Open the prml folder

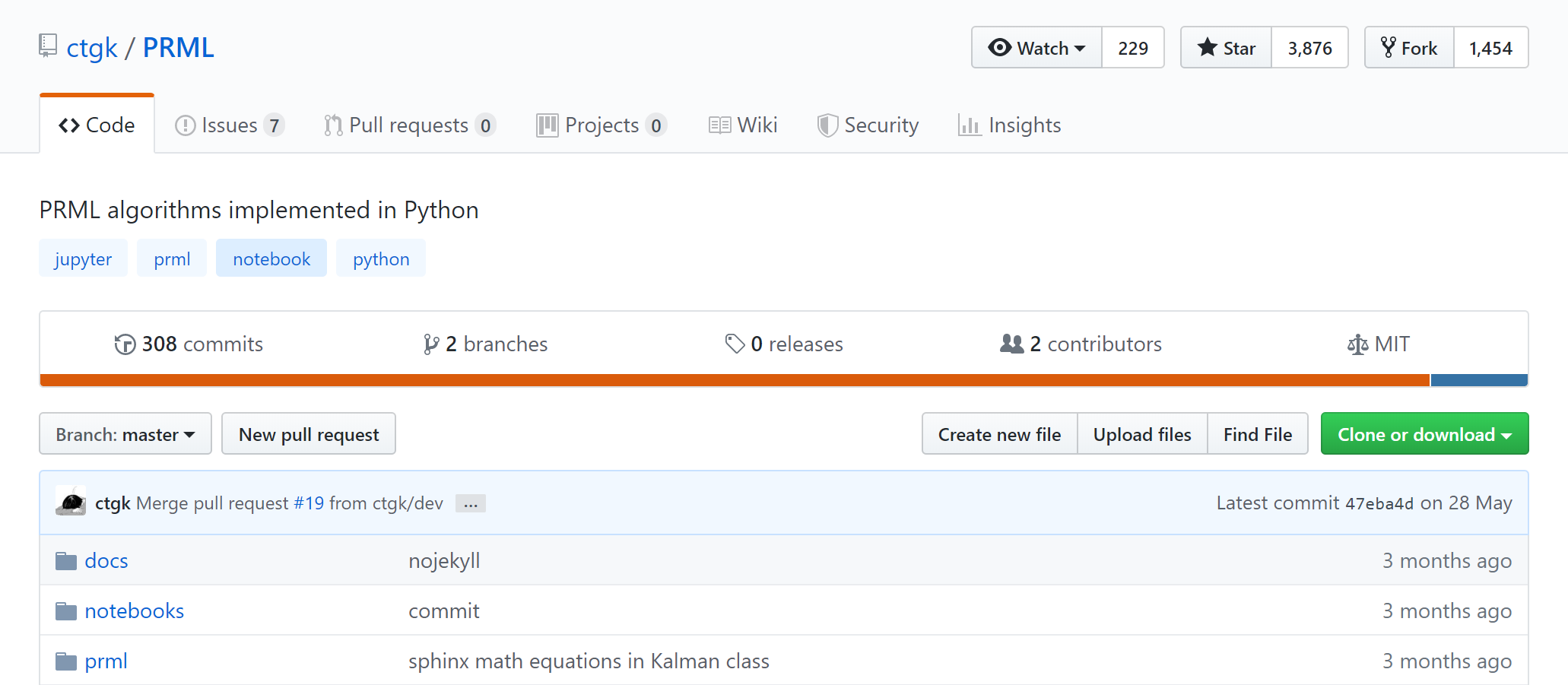(106, 661)
